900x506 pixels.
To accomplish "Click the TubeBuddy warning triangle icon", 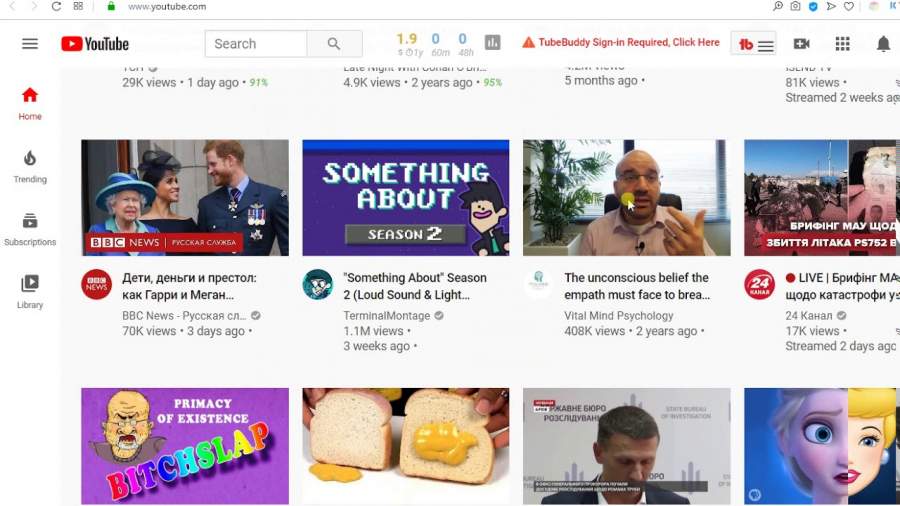I will (x=529, y=42).
